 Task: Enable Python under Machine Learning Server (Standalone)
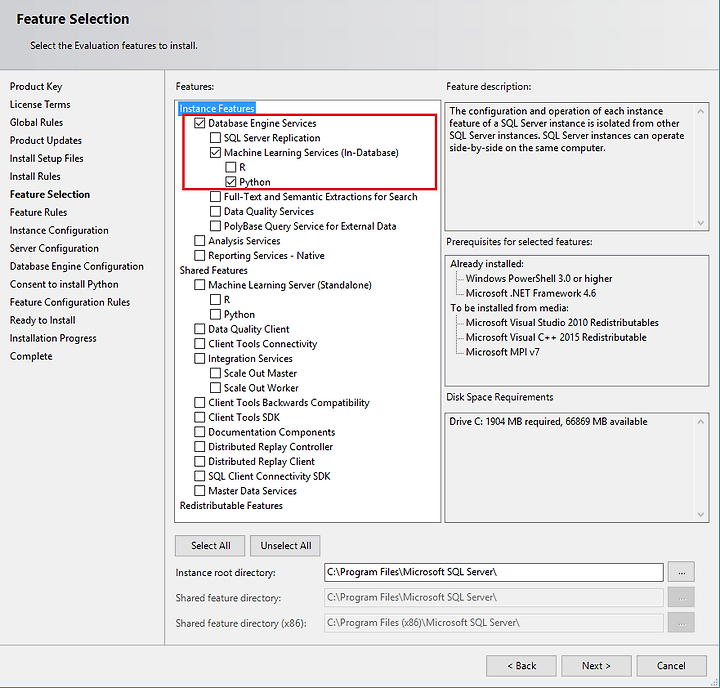(215, 314)
